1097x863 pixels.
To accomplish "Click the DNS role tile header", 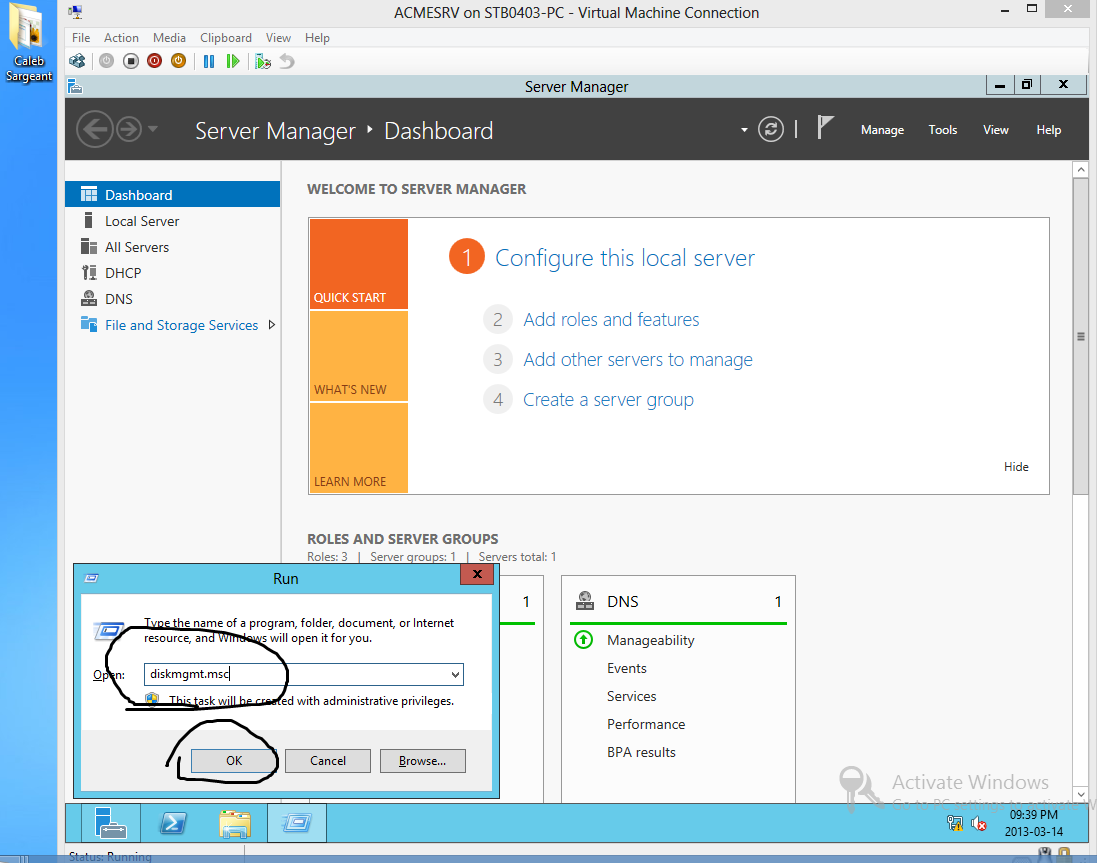I will [x=678, y=601].
